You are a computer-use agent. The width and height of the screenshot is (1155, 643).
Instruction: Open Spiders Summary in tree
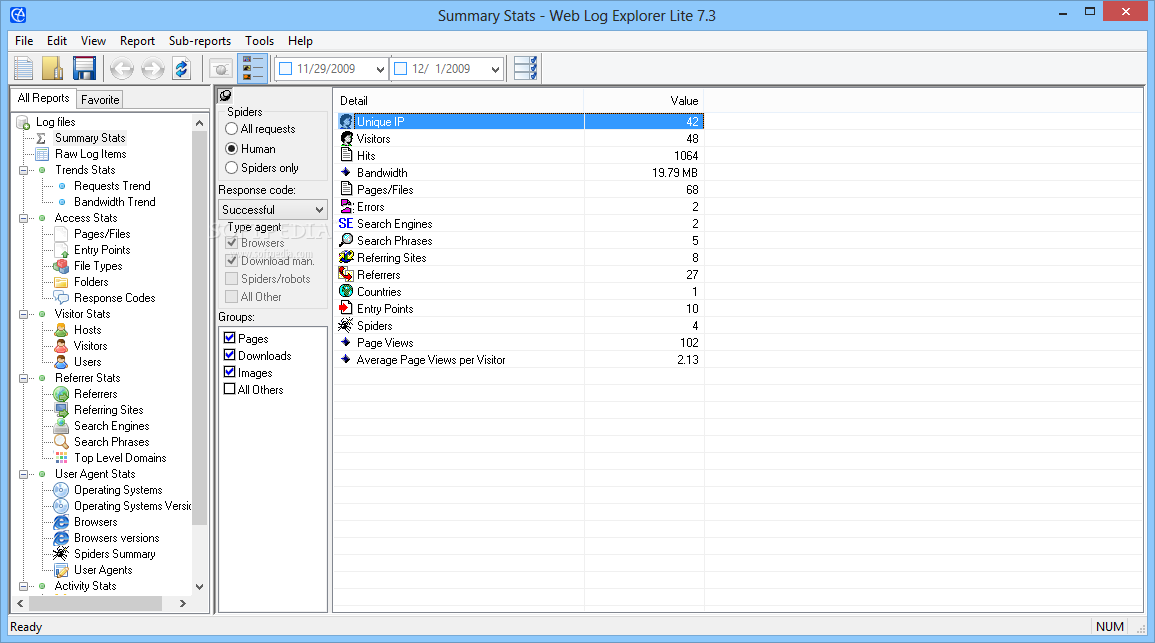115,554
